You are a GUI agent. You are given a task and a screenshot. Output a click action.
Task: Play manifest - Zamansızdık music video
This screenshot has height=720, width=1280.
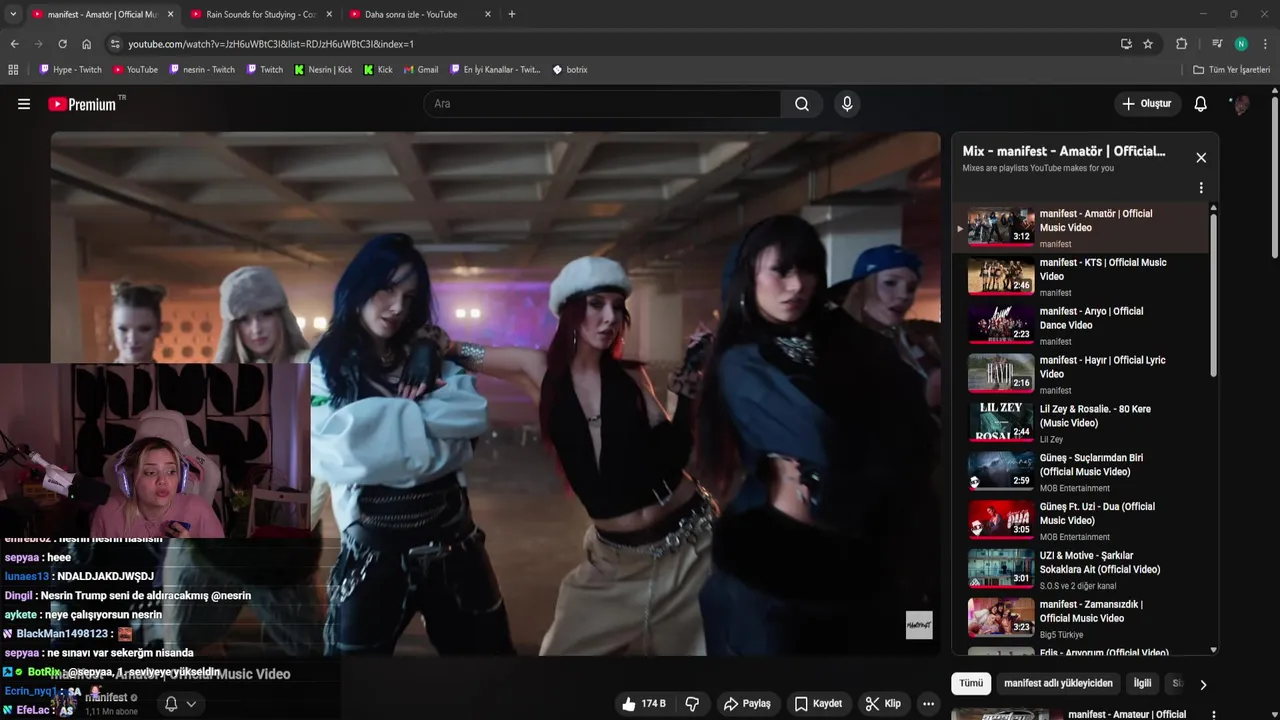pyautogui.click(x=1080, y=618)
